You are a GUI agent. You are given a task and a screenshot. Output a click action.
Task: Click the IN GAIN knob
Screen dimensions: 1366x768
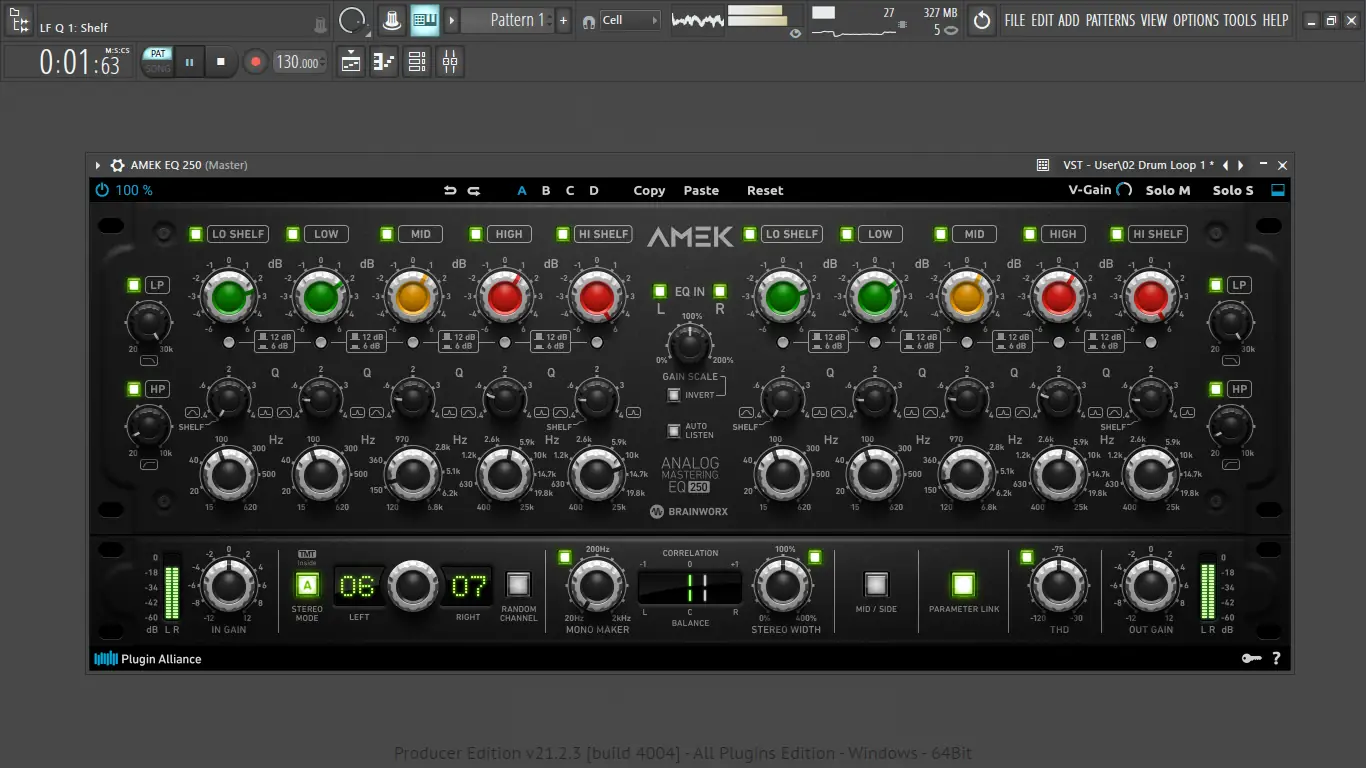point(229,585)
